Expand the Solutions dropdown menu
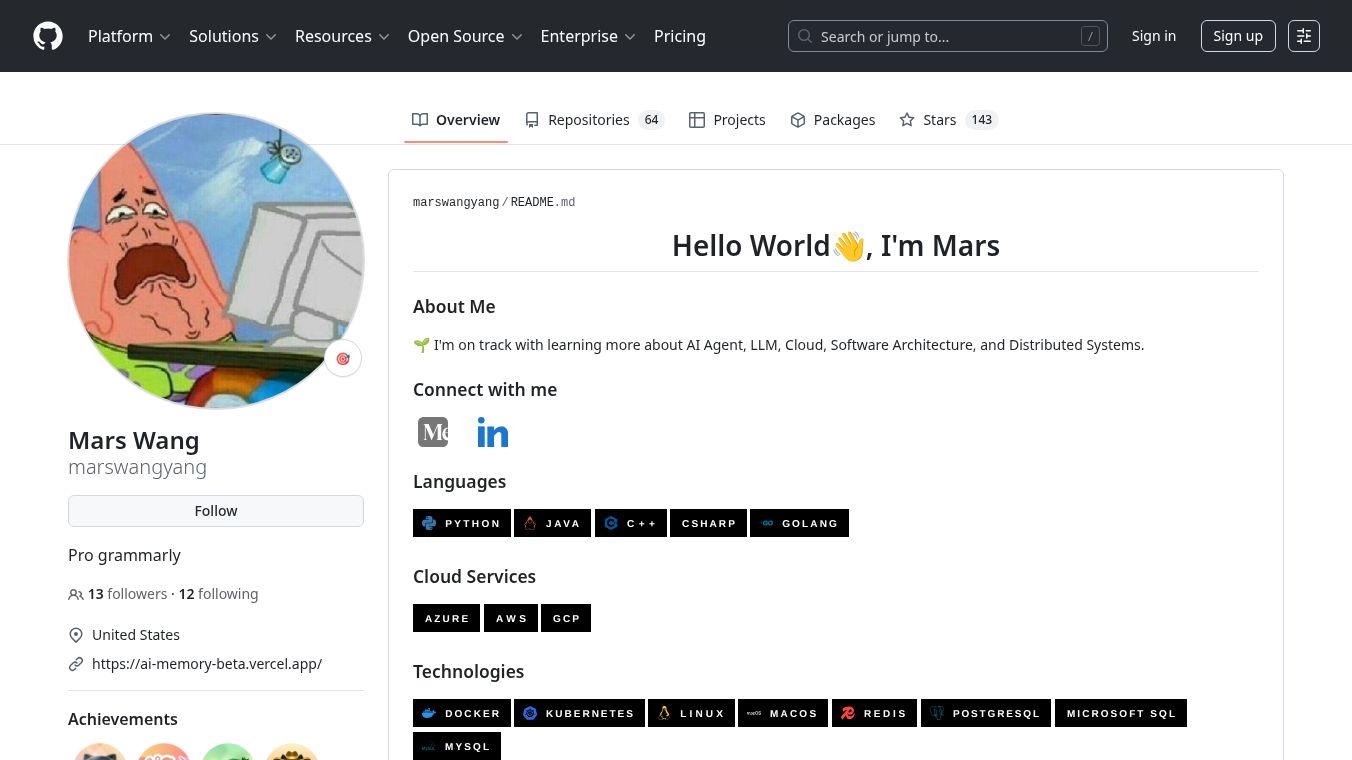Screen dimensions: 1352x760 coord(232,36)
